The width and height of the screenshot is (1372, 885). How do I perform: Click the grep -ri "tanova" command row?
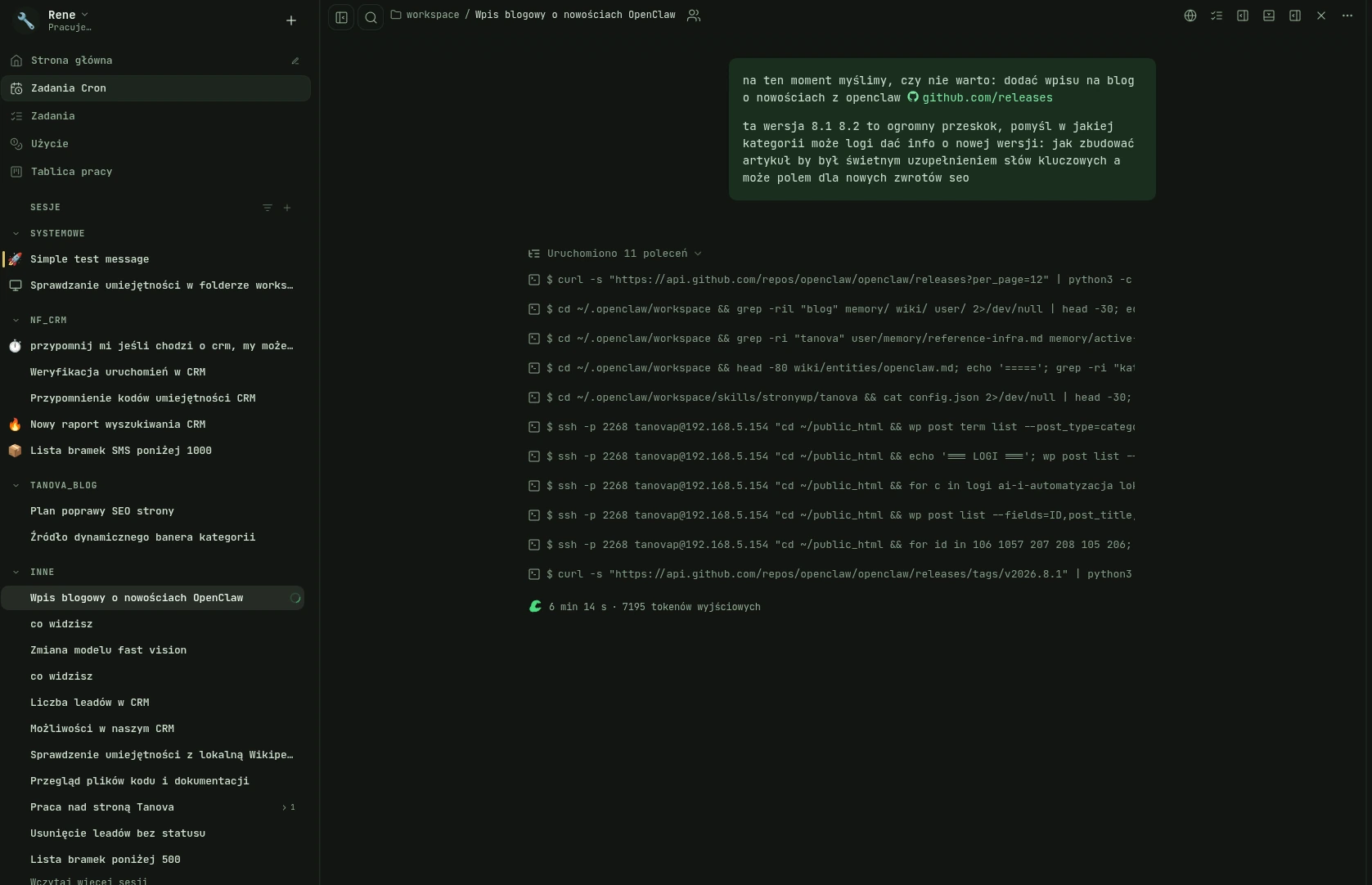pyautogui.click(x=831, y=339)
